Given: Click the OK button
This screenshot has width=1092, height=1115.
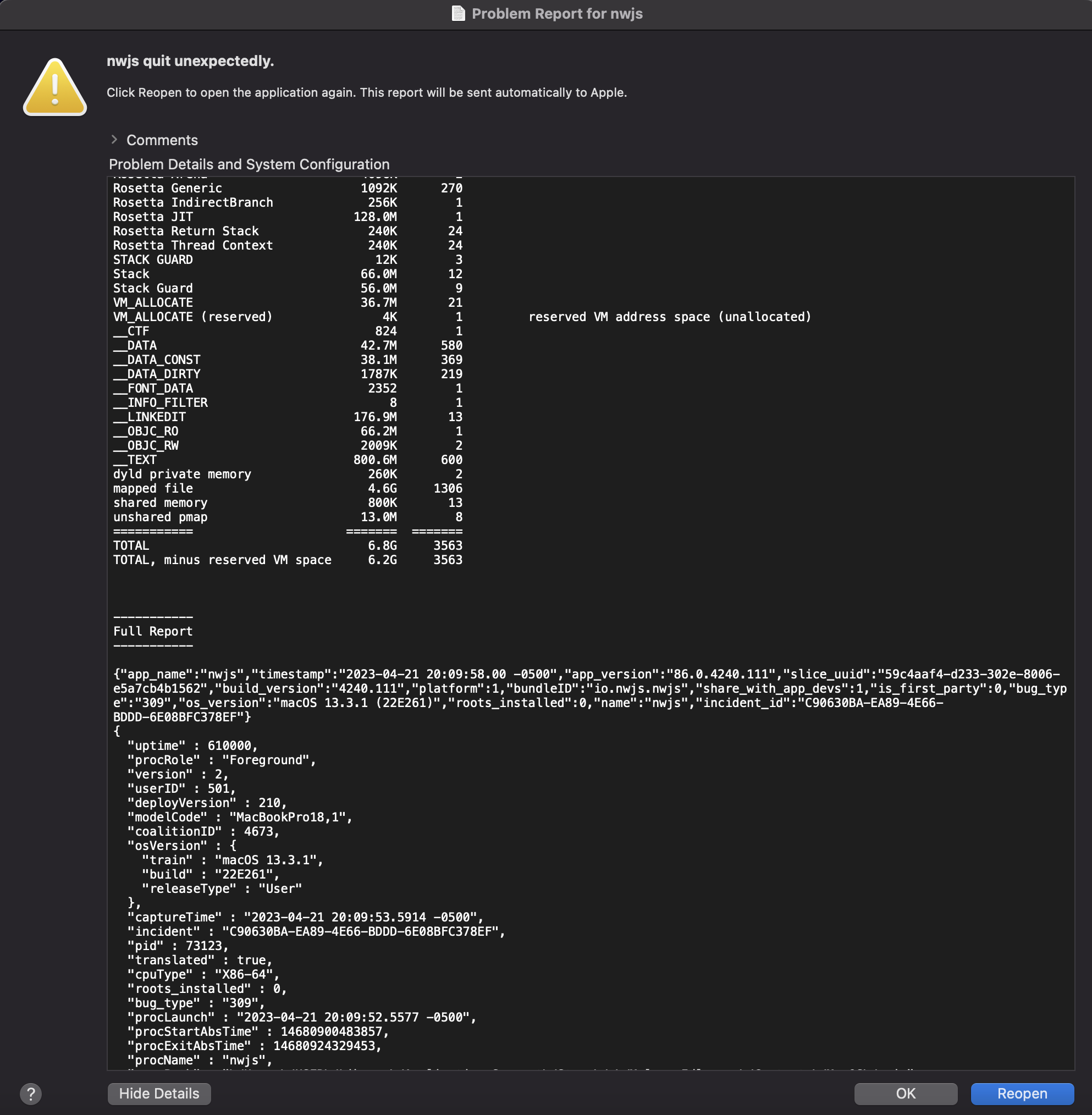Looking at the screenshot, I should click(x=906, y=1093).
